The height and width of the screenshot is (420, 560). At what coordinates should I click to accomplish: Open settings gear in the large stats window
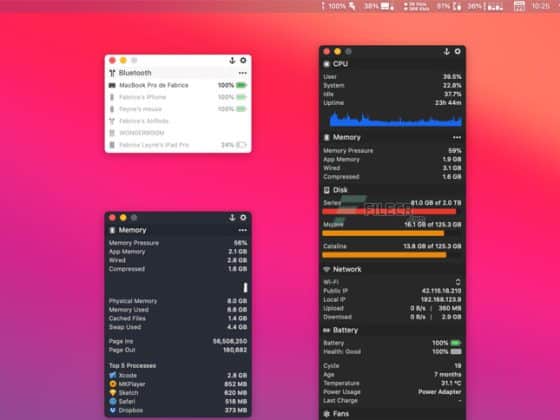click(458, 52)
